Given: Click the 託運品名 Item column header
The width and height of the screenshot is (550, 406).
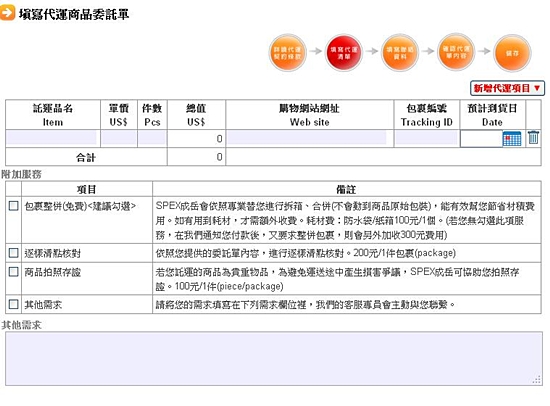Looking at the screenshot, I should tap(53, 115).
